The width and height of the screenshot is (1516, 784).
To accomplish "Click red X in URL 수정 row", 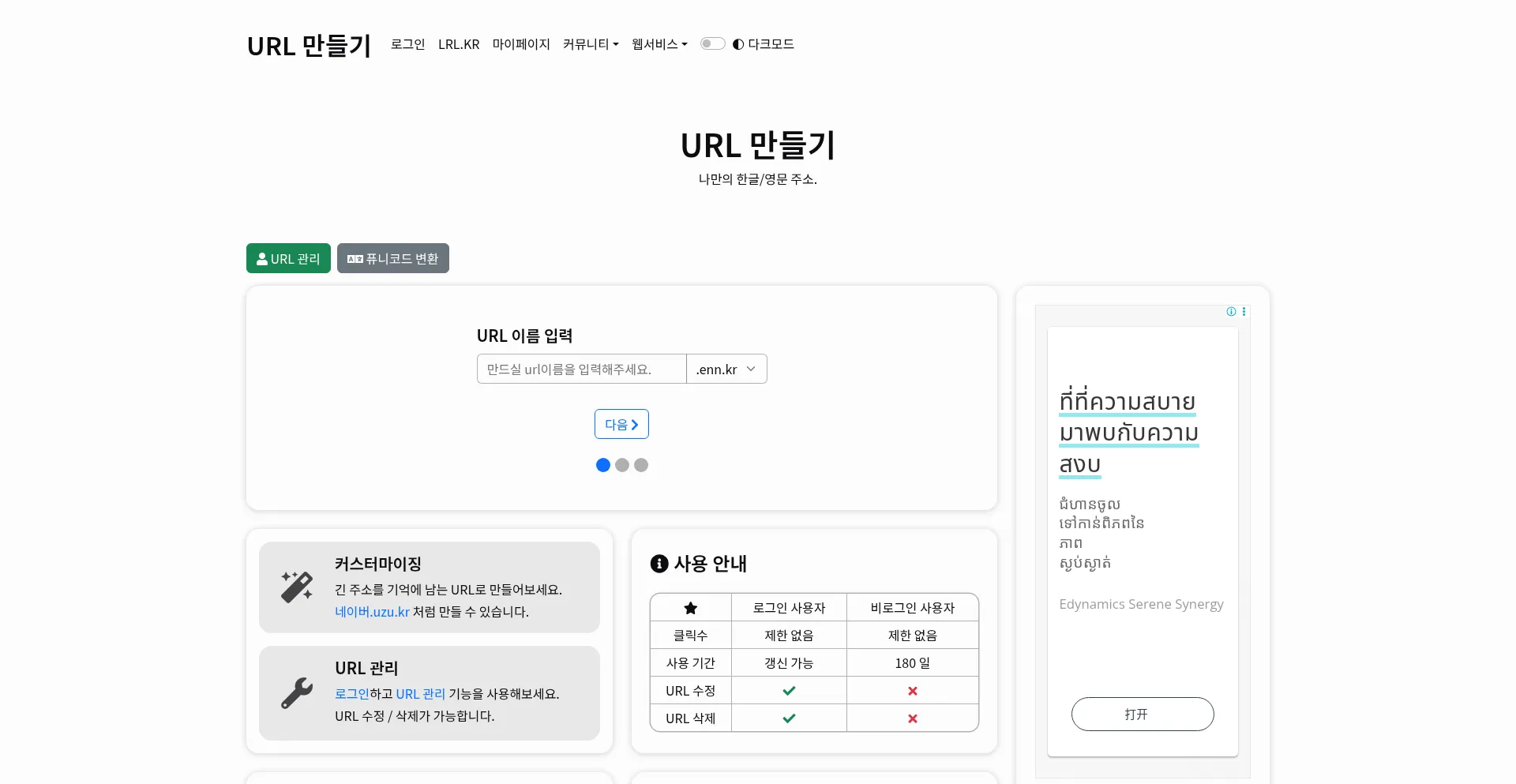I will (913, 691).
